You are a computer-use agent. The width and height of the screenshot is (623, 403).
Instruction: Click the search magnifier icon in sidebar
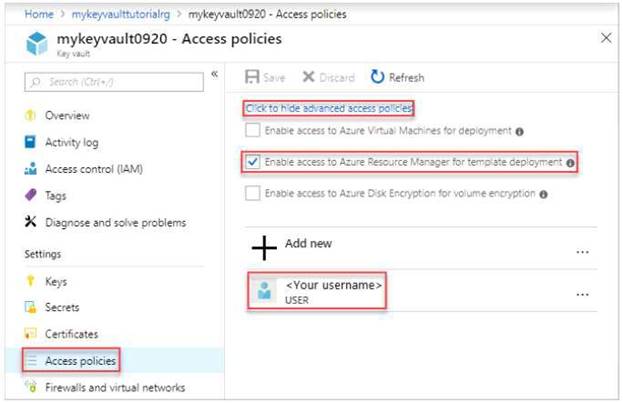[35, 82]
